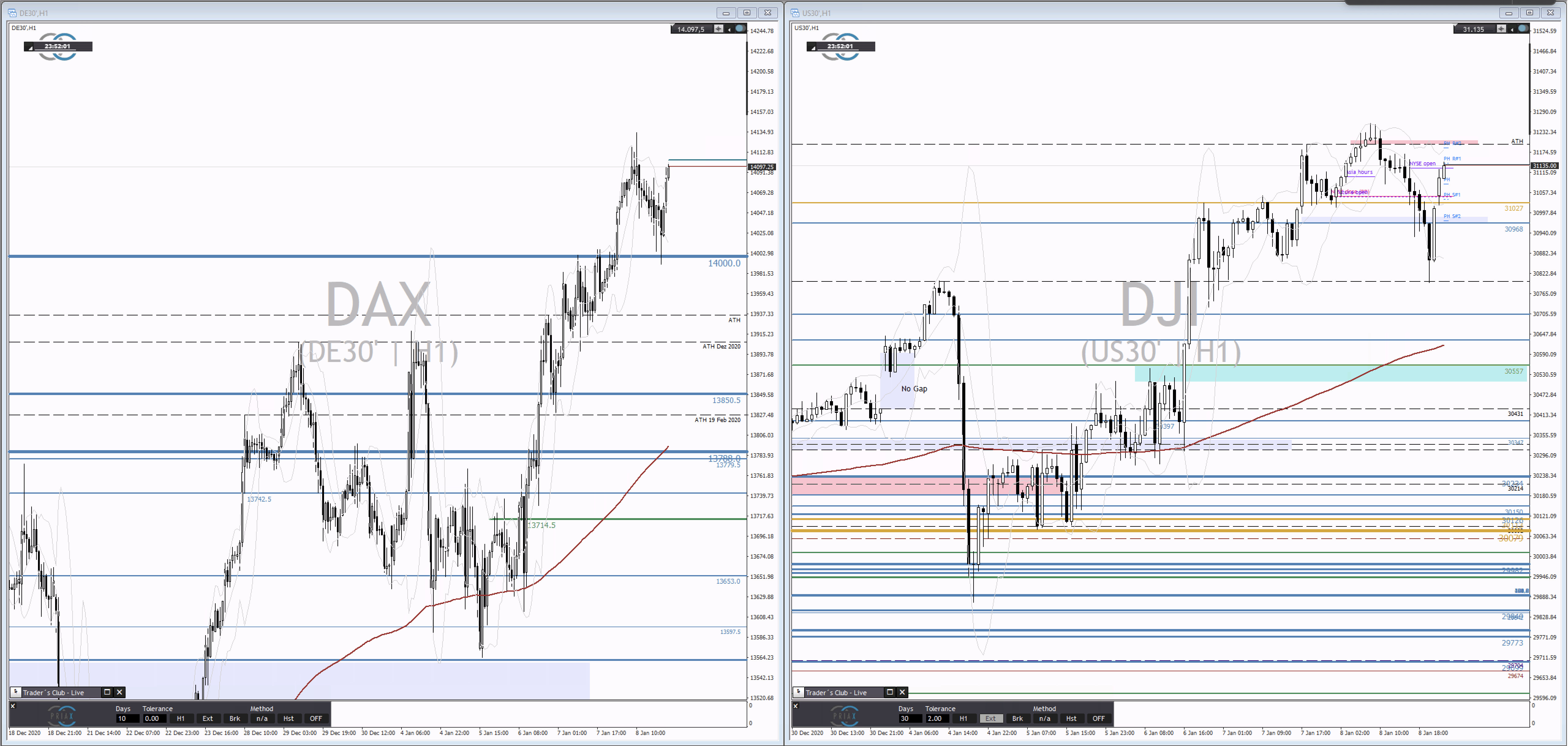Click left arrow in US30 price widget
Viewport: 1568px width, 746px height.
[1512, 29]
